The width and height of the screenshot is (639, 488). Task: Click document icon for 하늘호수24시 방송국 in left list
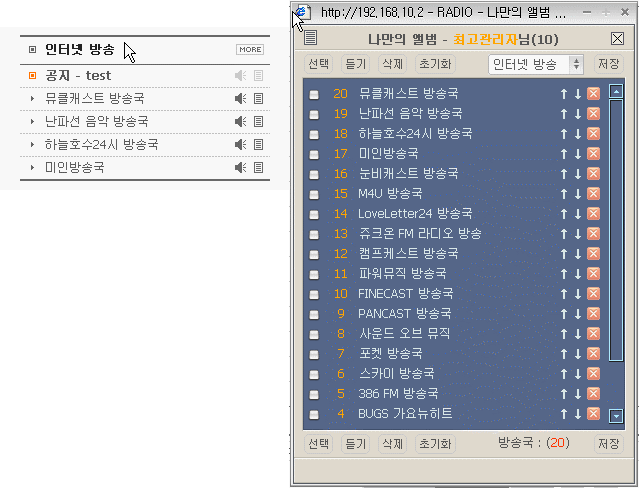click(x=258, y=144)
